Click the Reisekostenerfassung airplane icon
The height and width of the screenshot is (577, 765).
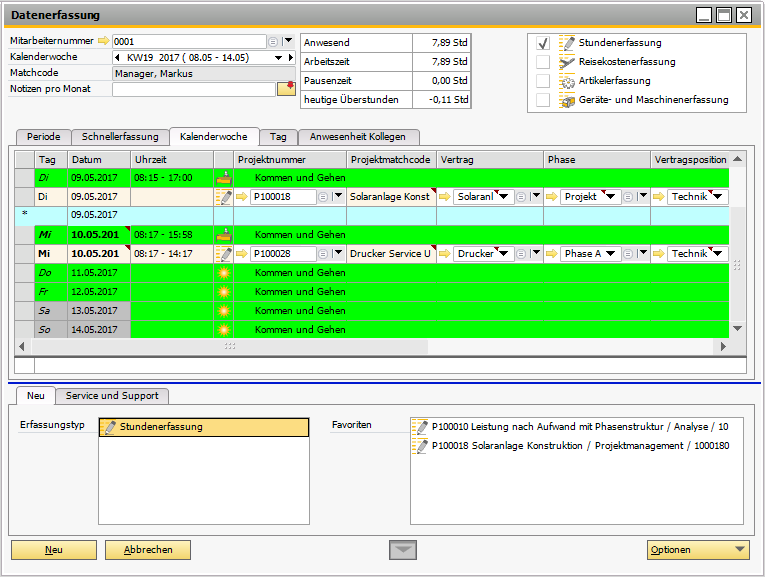567,62
